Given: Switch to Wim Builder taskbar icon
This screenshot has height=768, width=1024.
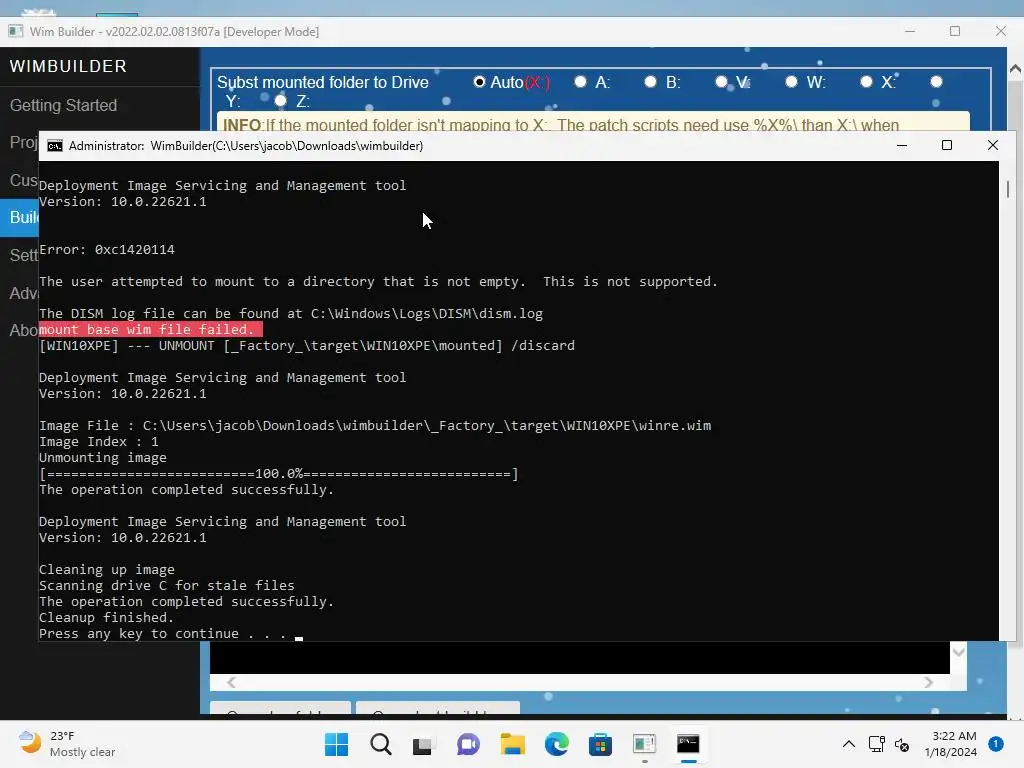Looking at the screenshot, I should click(x=644, y=744).
